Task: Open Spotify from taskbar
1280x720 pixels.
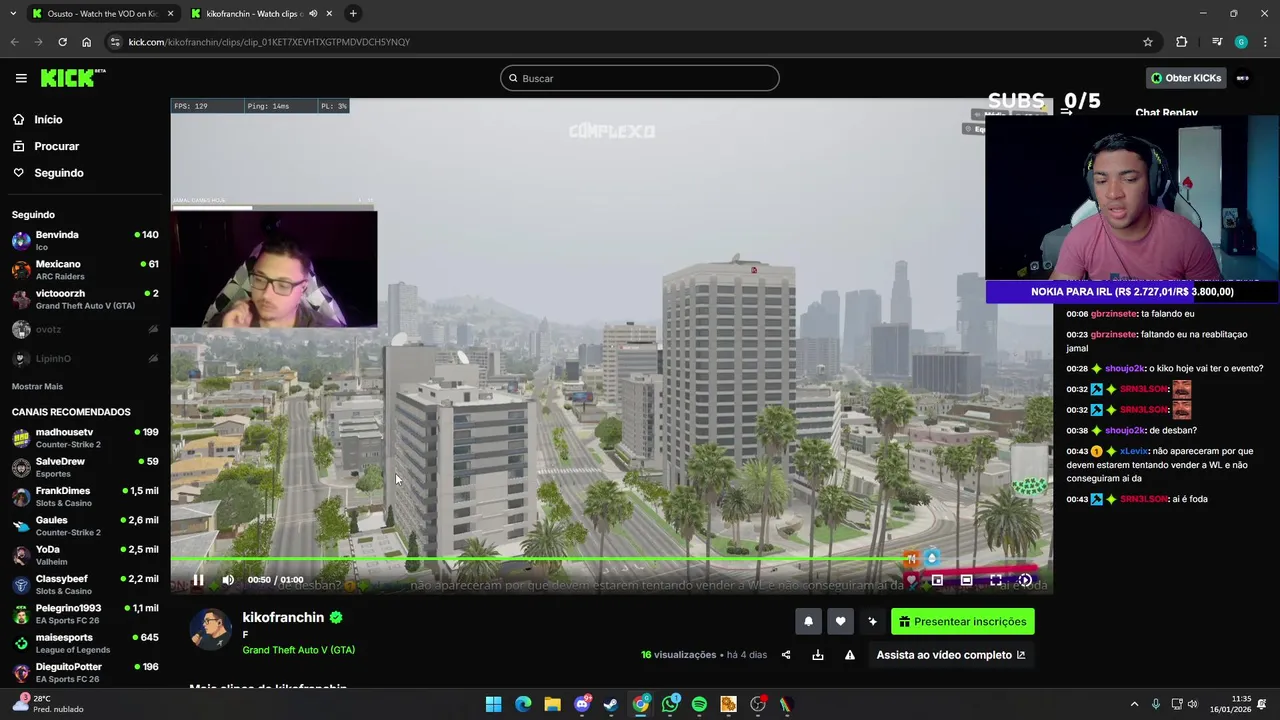Action: (699, 704)
